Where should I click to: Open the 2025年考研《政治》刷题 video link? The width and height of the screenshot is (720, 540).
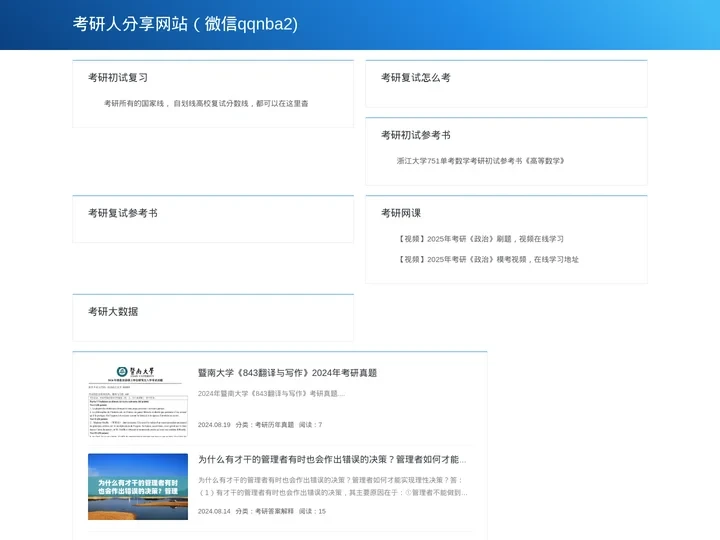tap(480, 239)
